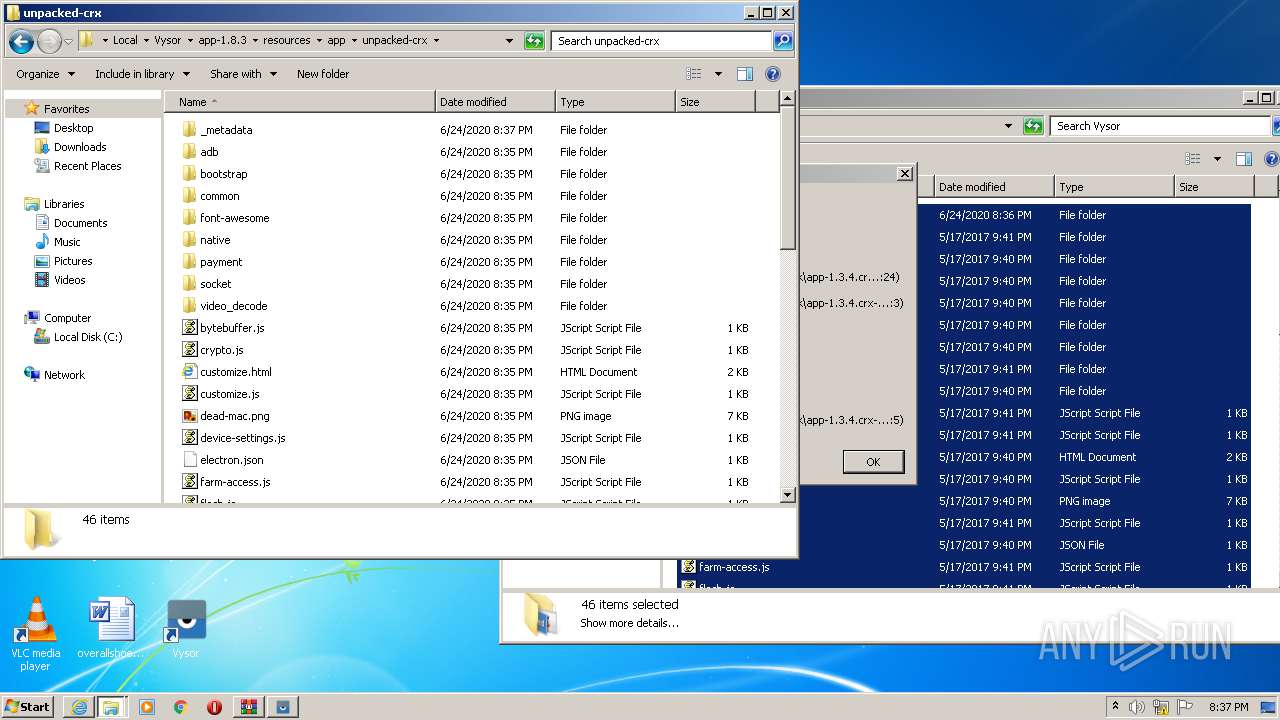The image size is (1280, 720).
Task: Open the Word document desktop icon
Action: pyautogui.click(x=110, y=628)
